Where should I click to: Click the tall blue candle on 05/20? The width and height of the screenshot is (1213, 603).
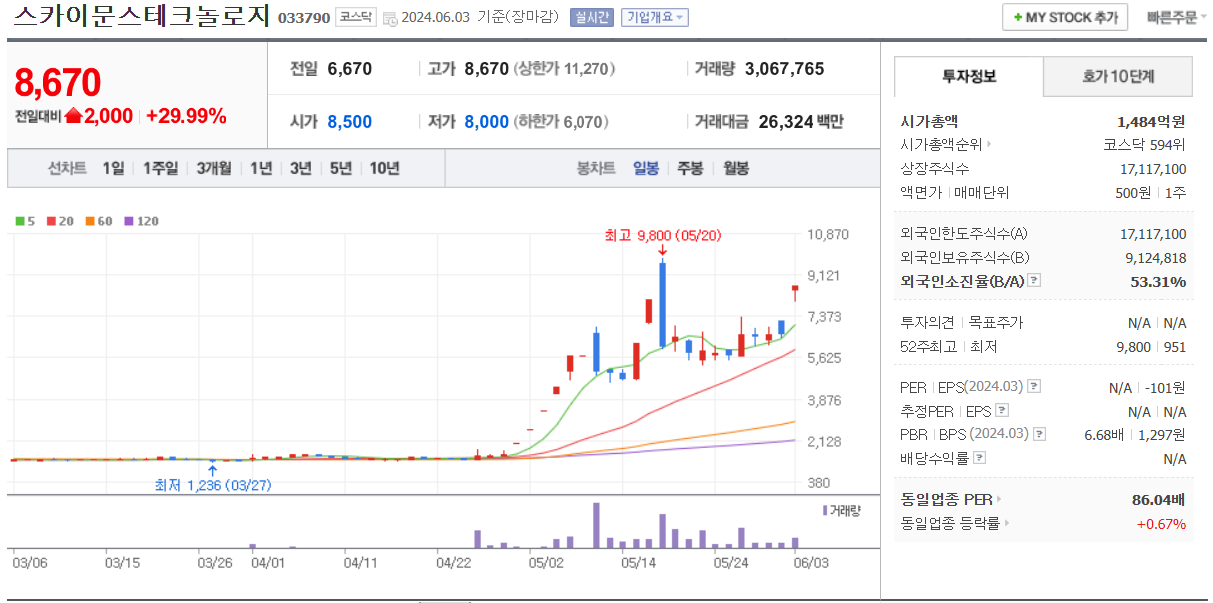[662, 304]
